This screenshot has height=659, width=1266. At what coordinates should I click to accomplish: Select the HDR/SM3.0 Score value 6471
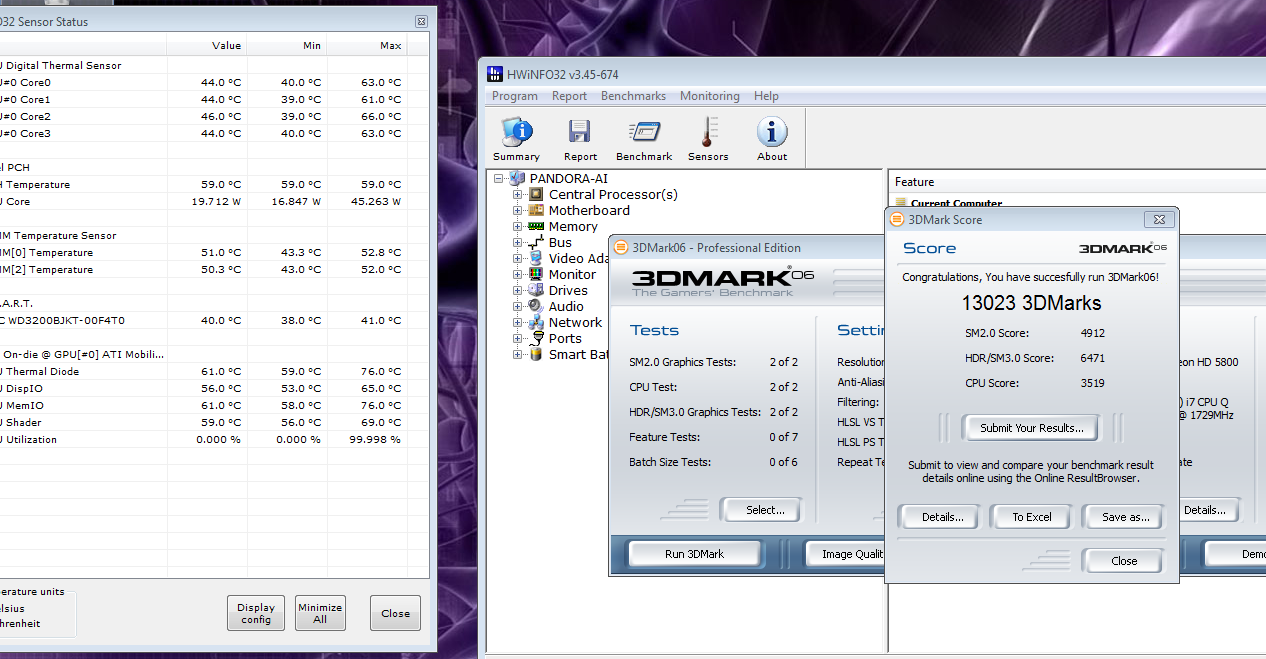pyautogui.click(x=1092, y=358)
